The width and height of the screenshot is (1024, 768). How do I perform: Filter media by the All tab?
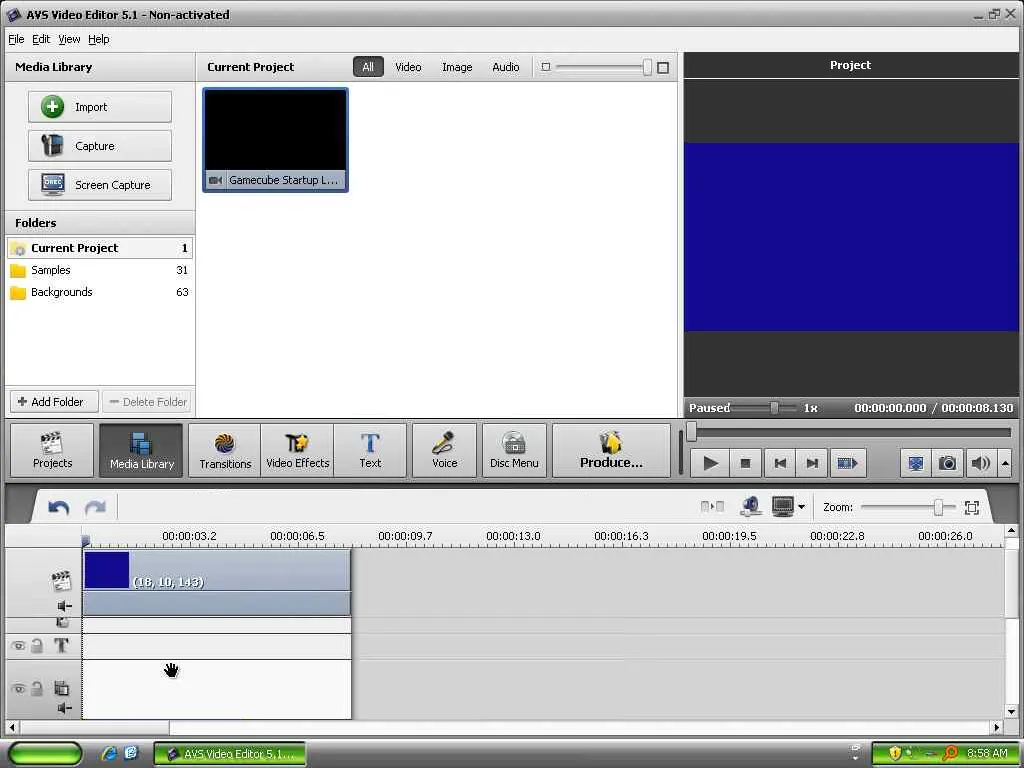click(368, 67)
